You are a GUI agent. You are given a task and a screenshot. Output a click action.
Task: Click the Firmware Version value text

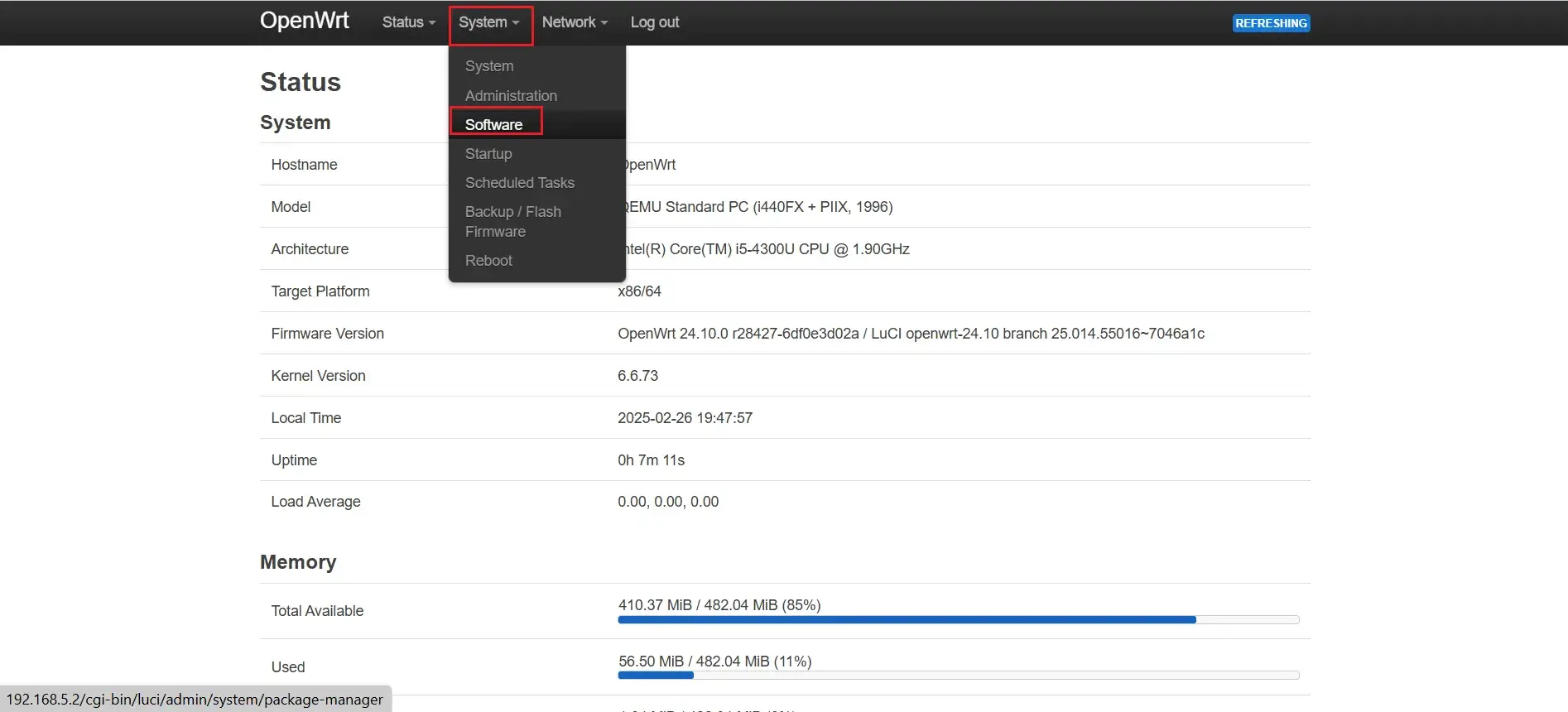pyautogui.click(x=911, y=334)
